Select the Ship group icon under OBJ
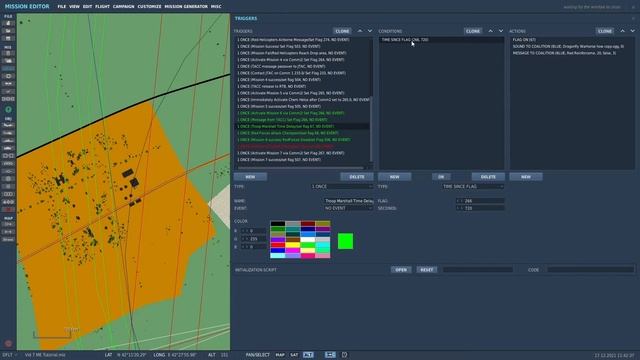Viewport: 640px width, 360px height. coord(8,141)
